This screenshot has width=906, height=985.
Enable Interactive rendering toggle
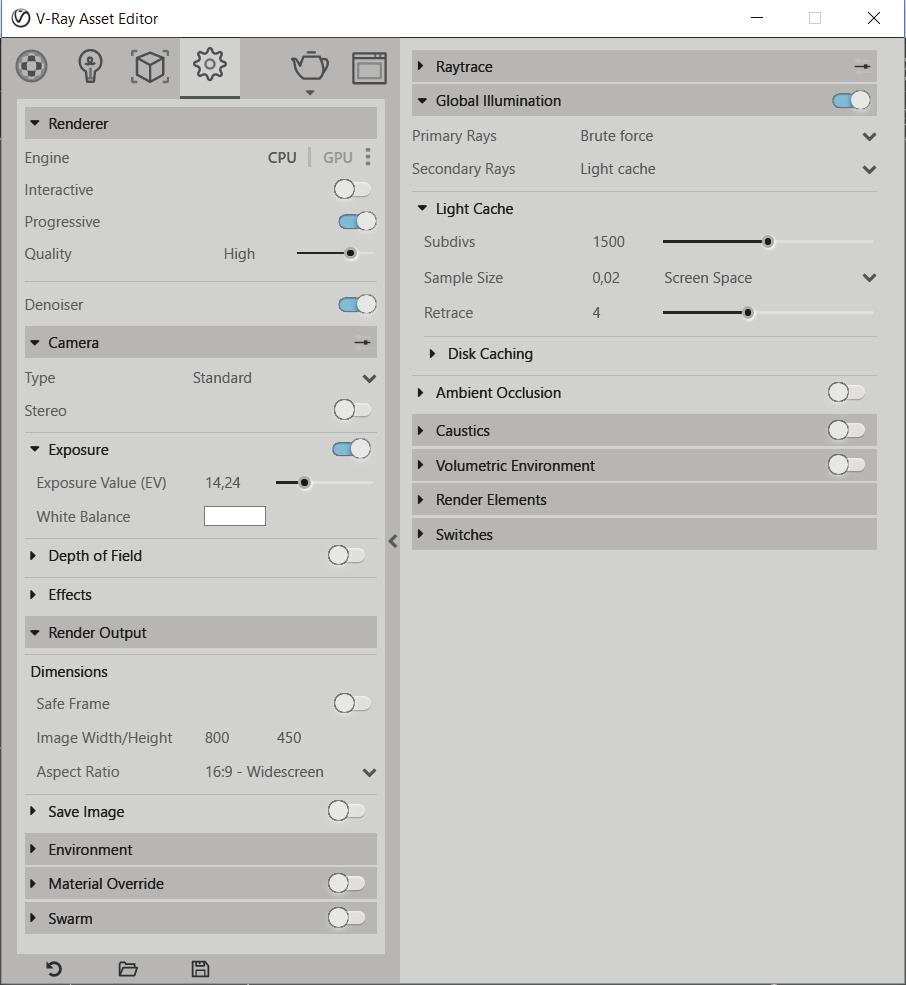pos(352,189)
